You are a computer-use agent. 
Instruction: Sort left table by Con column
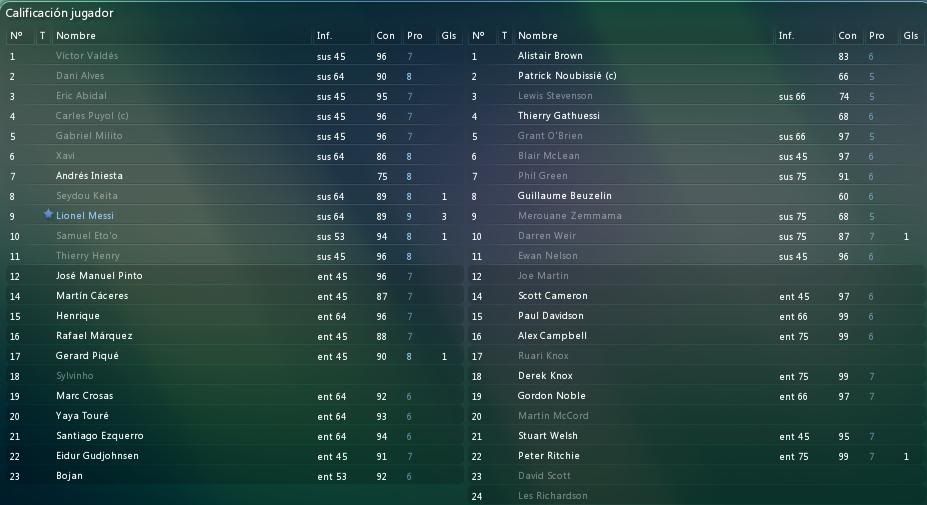(x=385, y=36)
